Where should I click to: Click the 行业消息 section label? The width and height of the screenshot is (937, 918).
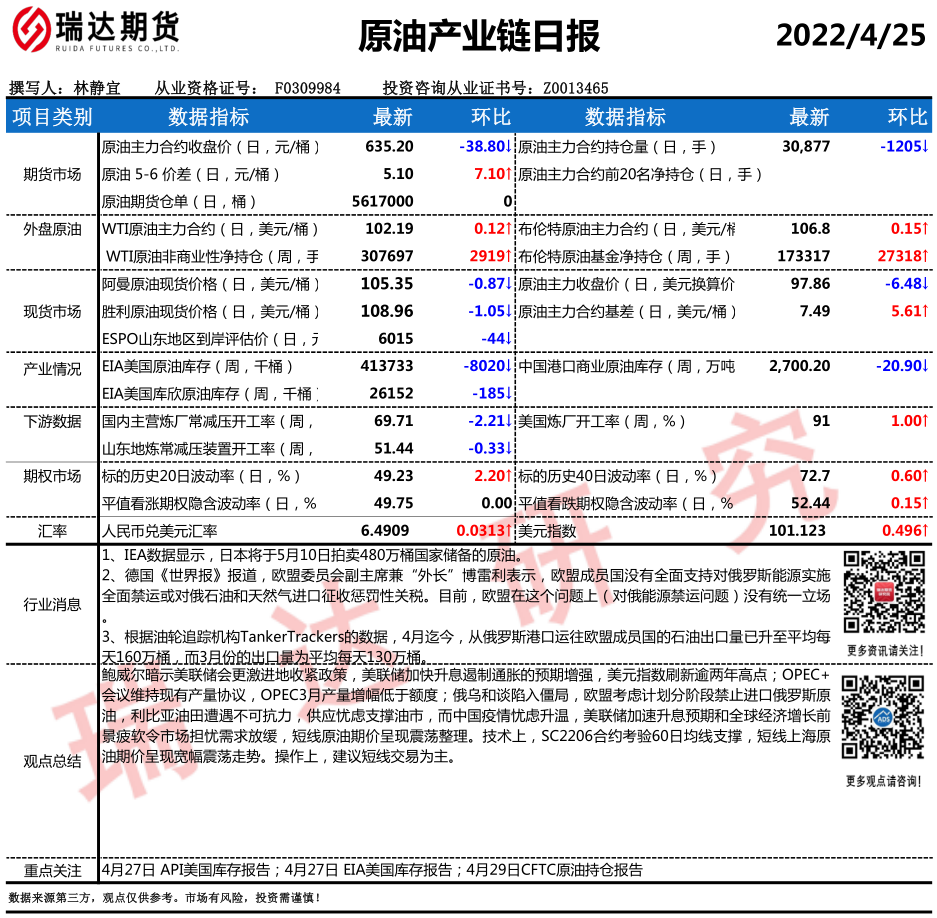[52, 603]
